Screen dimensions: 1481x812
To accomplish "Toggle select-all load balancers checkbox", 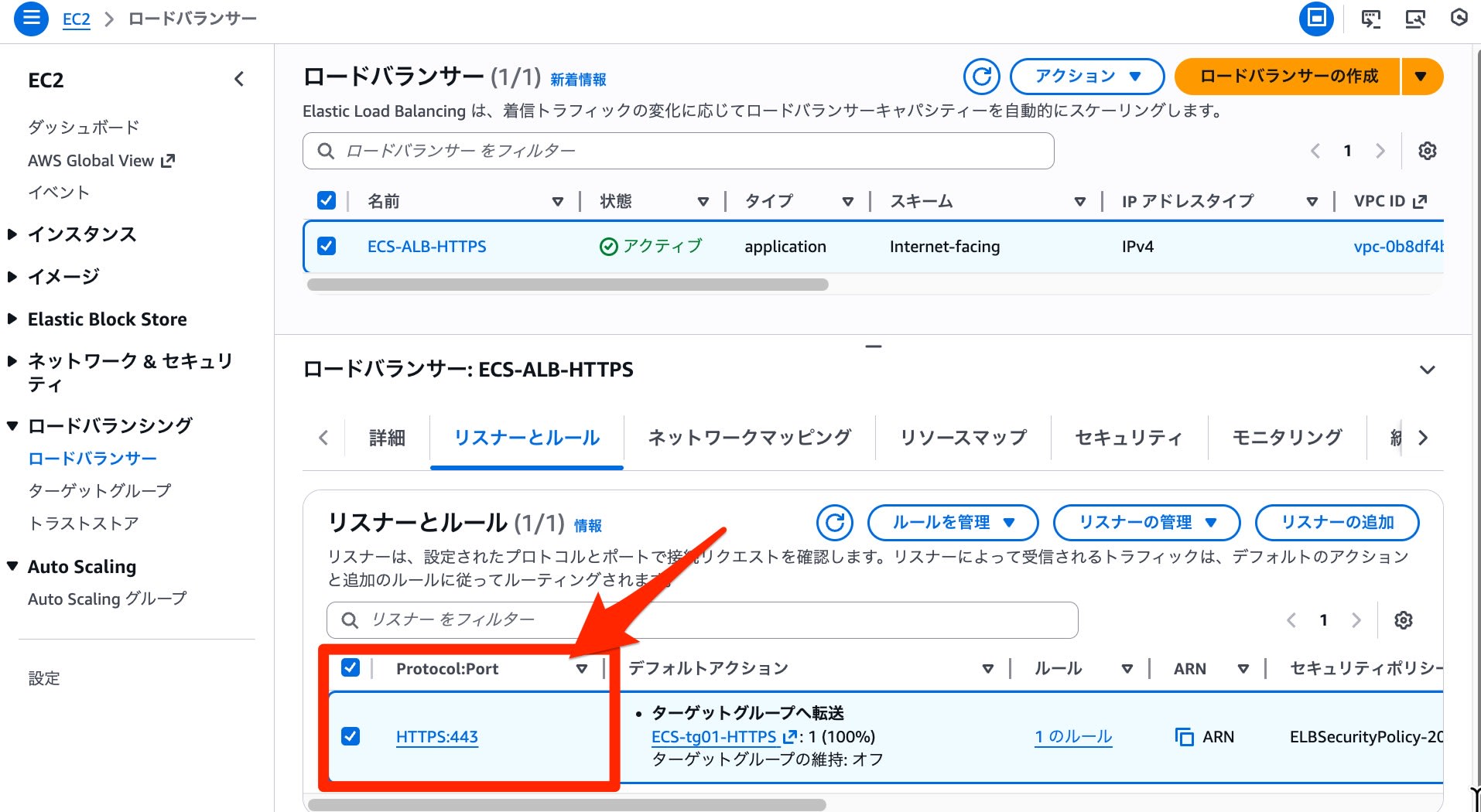I will [327, 201].
